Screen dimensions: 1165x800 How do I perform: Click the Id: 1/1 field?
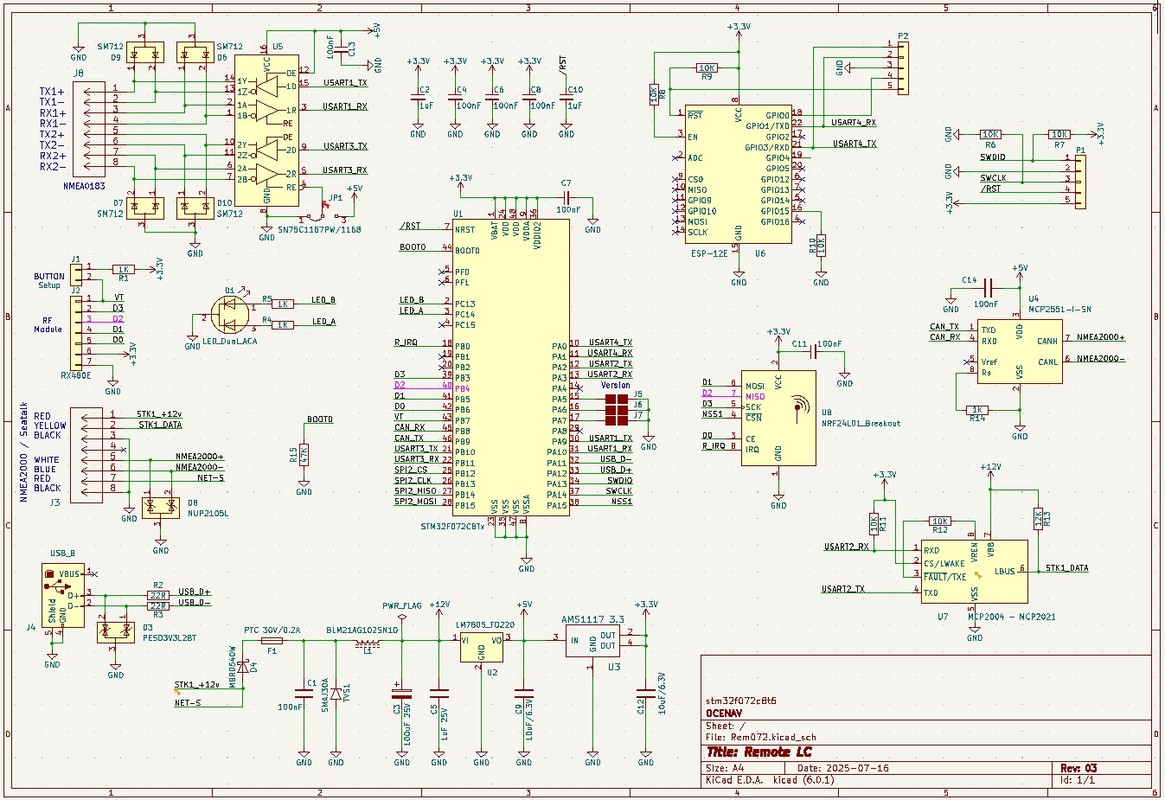coord(1077,780)
